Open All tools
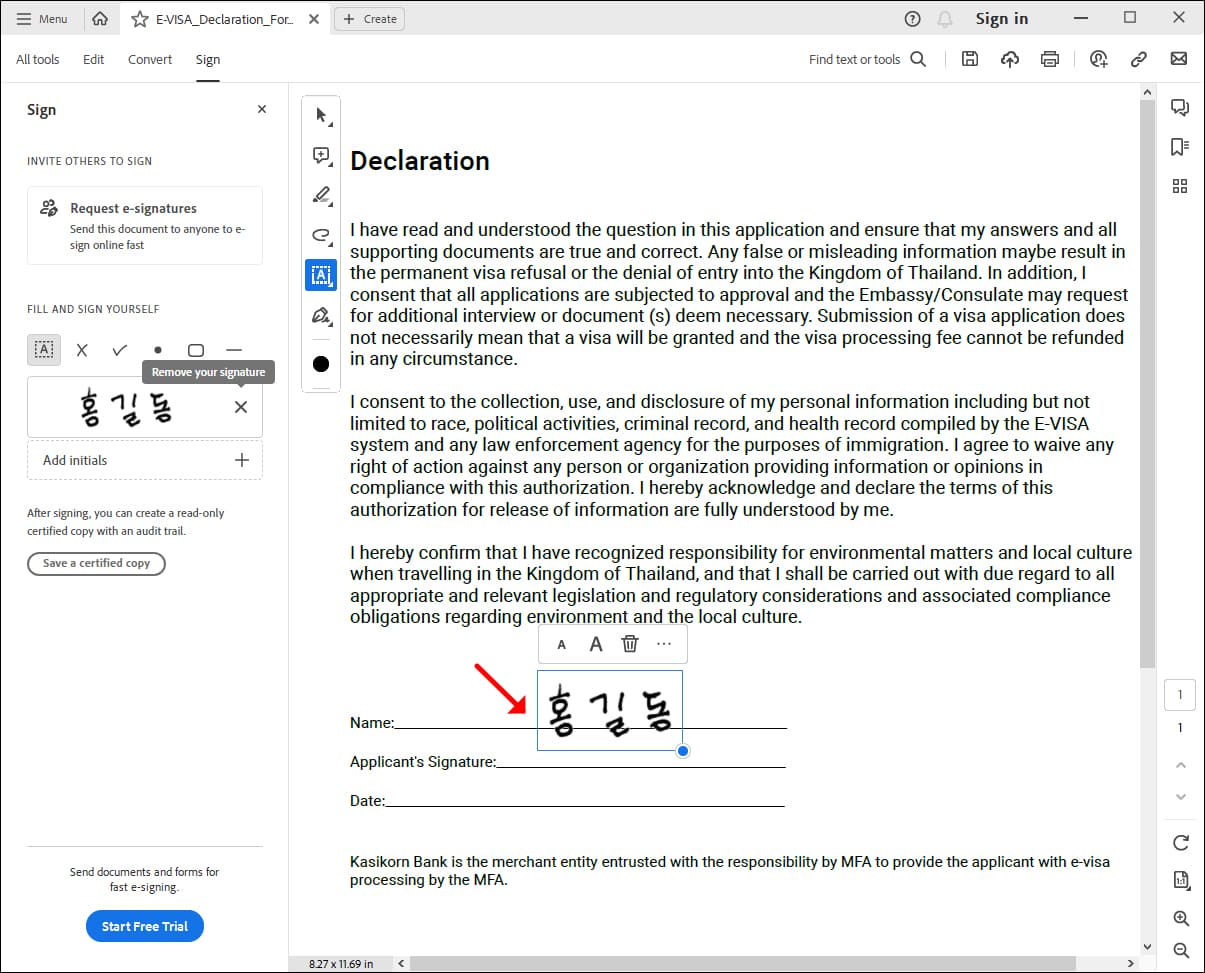 (x=37, y=60)
